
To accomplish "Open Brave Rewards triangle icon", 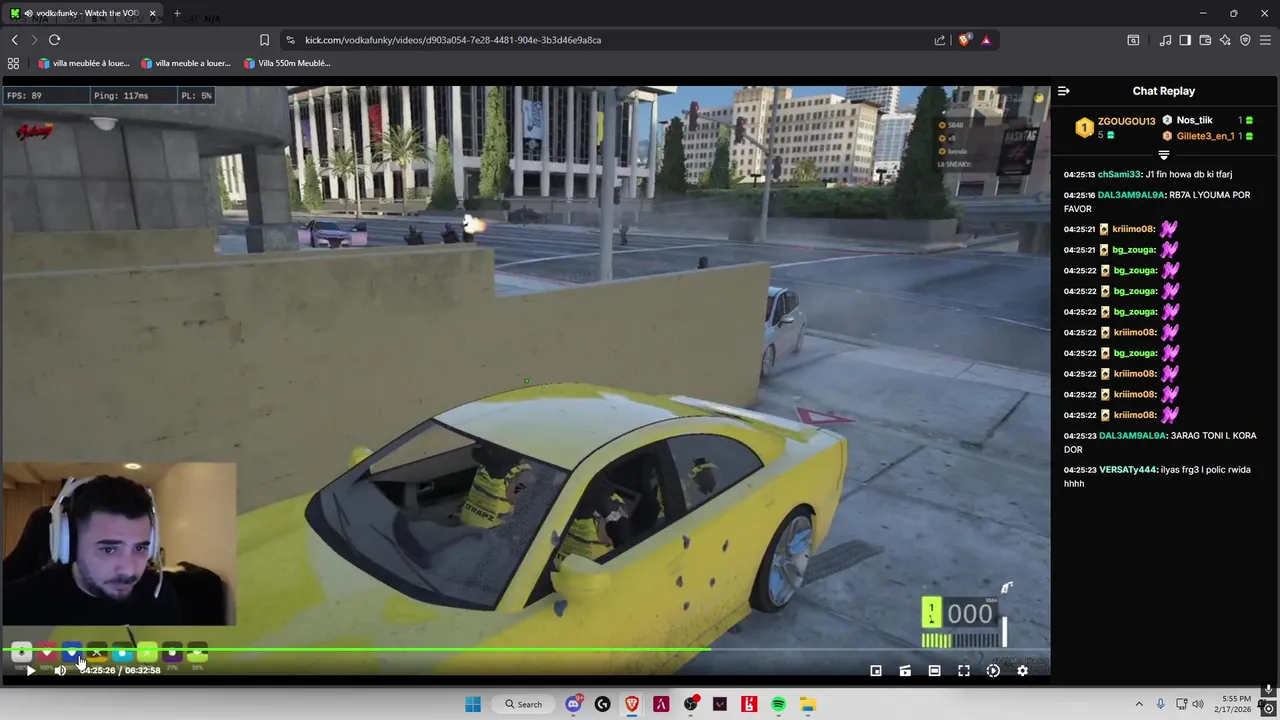I will 986,40.
